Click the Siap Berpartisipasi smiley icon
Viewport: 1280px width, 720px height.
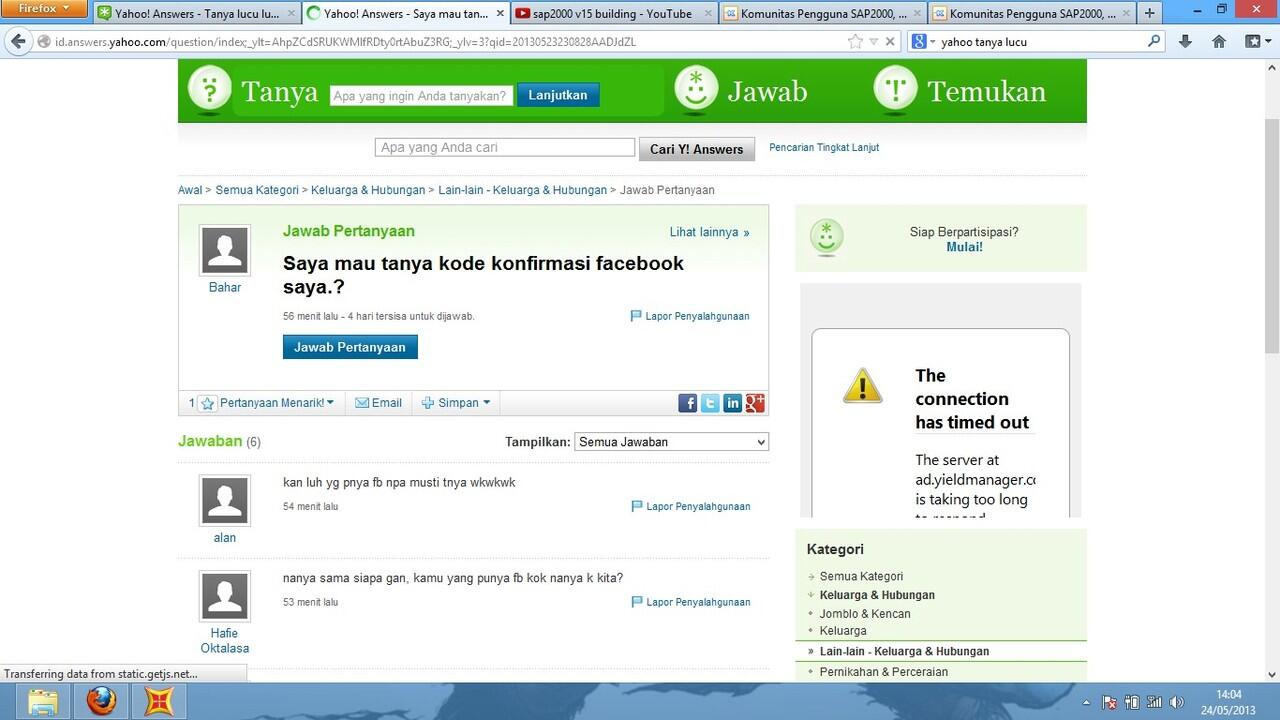827,238
